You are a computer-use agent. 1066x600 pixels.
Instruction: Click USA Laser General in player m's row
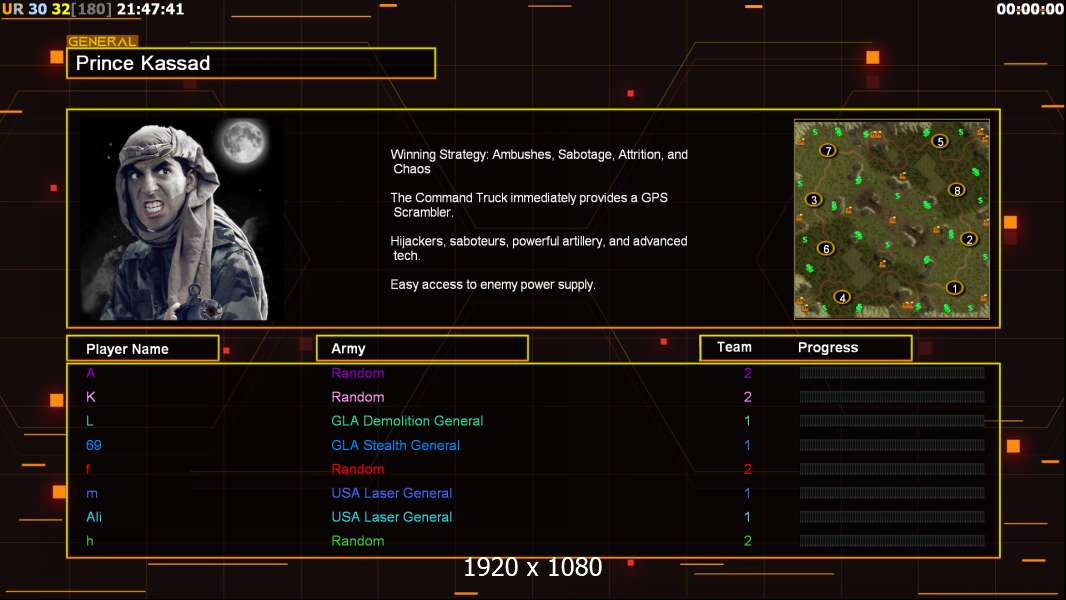392,493
